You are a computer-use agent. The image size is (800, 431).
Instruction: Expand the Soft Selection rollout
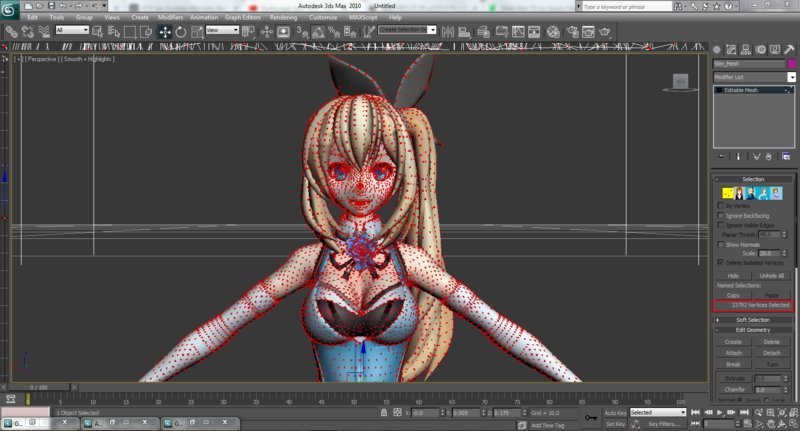[753, 320]
